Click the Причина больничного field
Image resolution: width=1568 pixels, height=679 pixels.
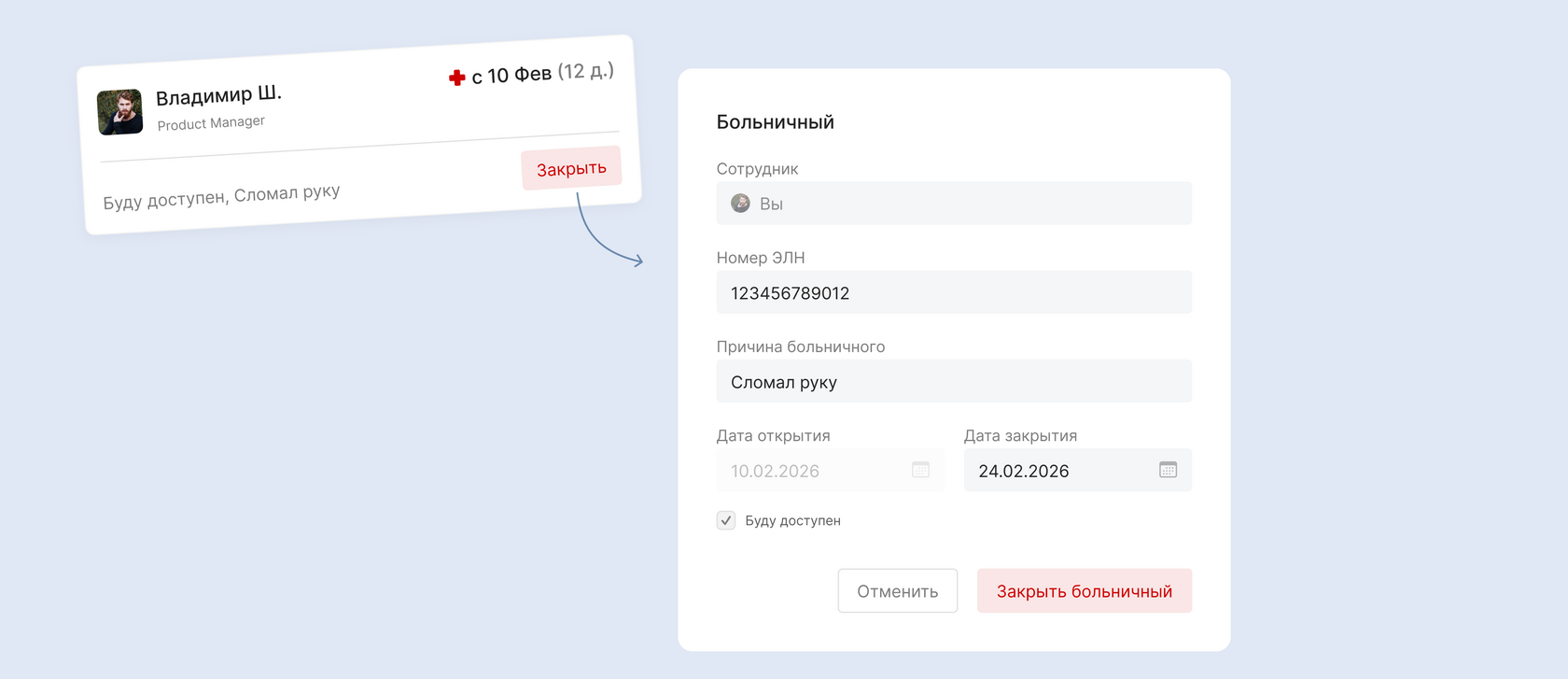(x=953, y=382)
